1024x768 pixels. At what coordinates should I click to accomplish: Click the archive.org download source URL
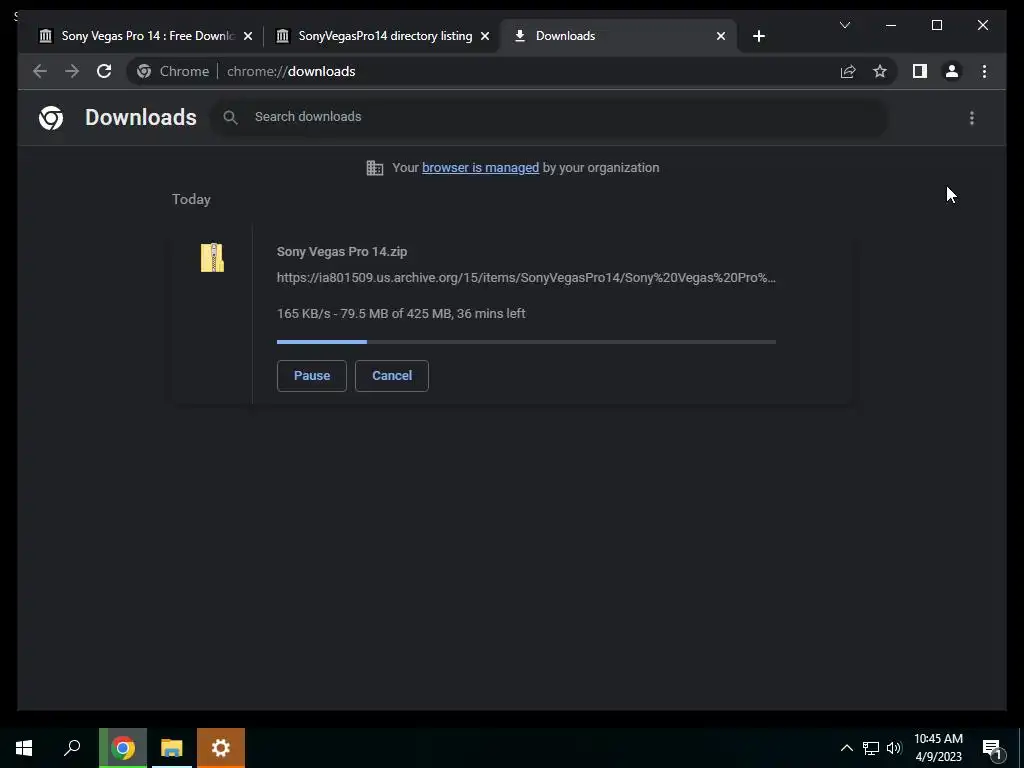coord(526,278)
